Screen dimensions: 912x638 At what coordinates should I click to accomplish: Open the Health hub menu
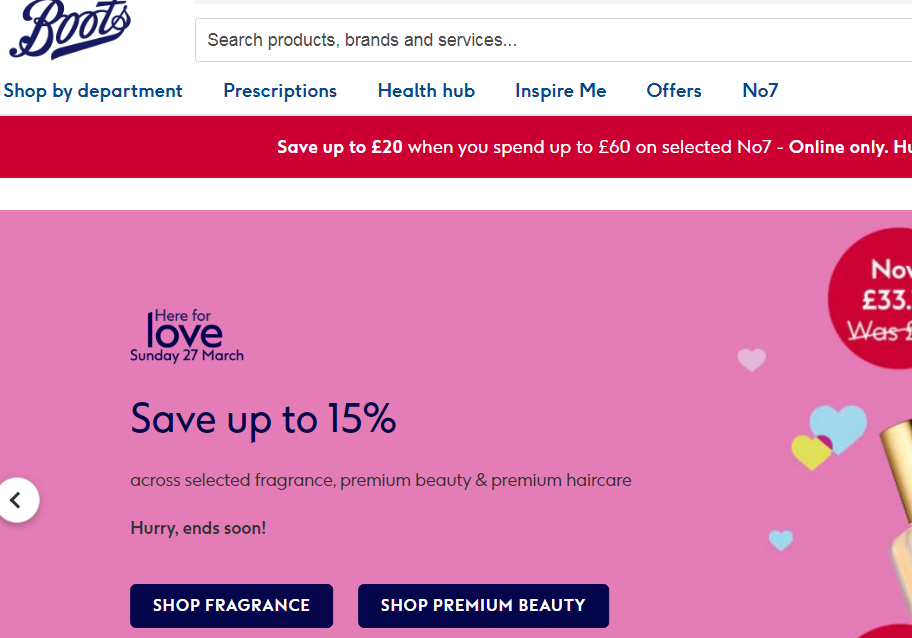click(x=426, y=91)
